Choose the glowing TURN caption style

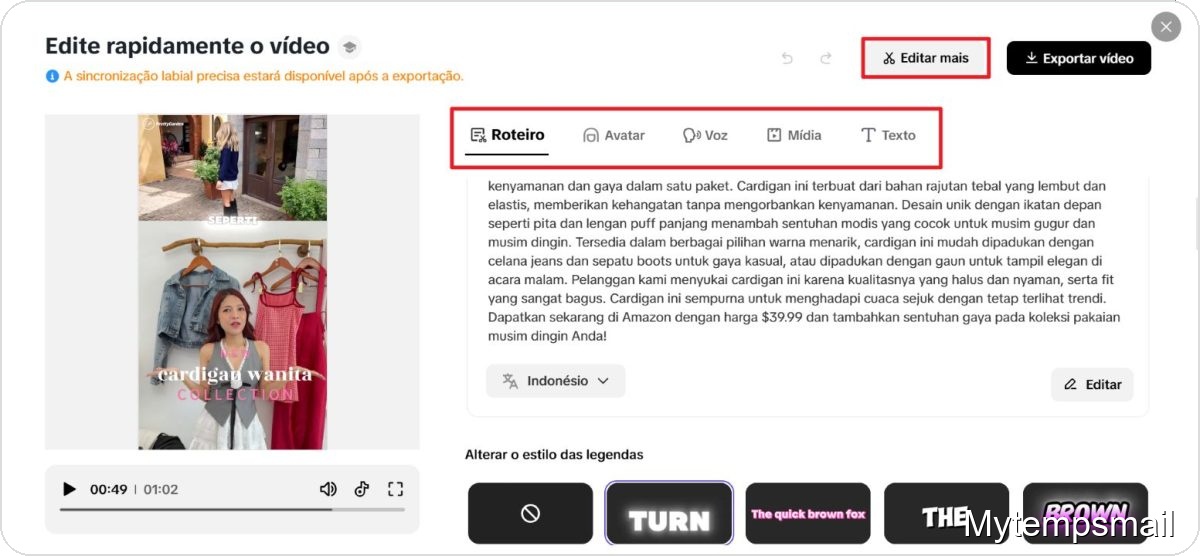[x=669, y=513]
